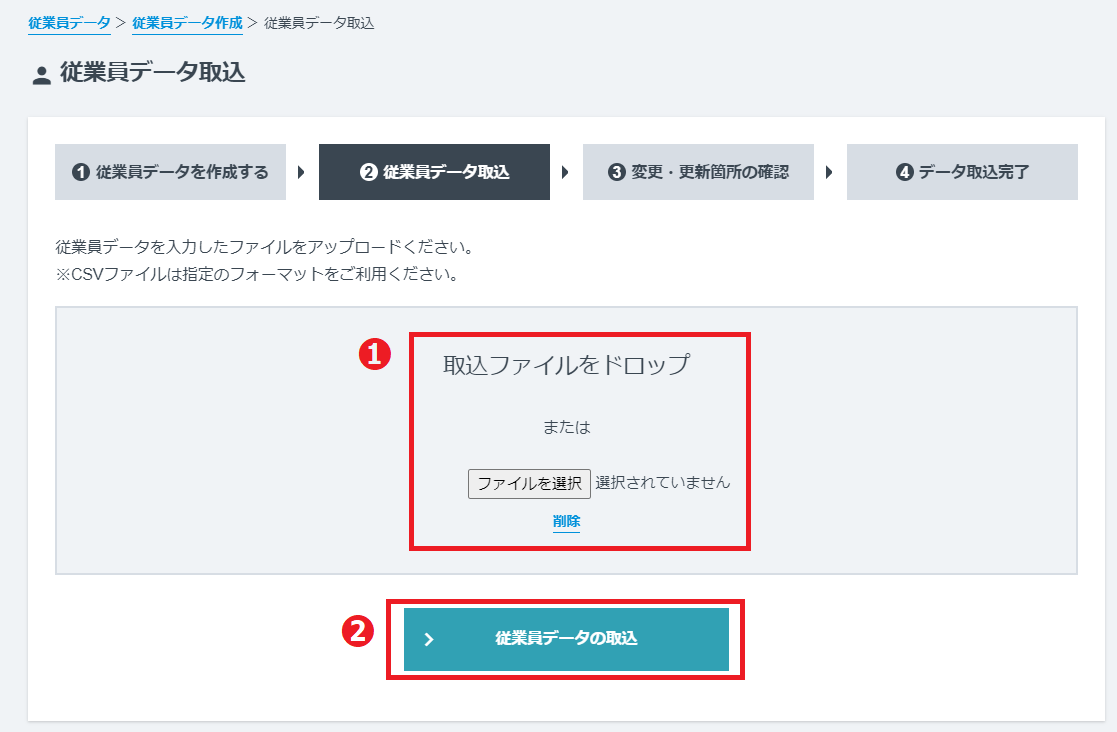Click the arrow icon between steps one and two

click(301, 171)
